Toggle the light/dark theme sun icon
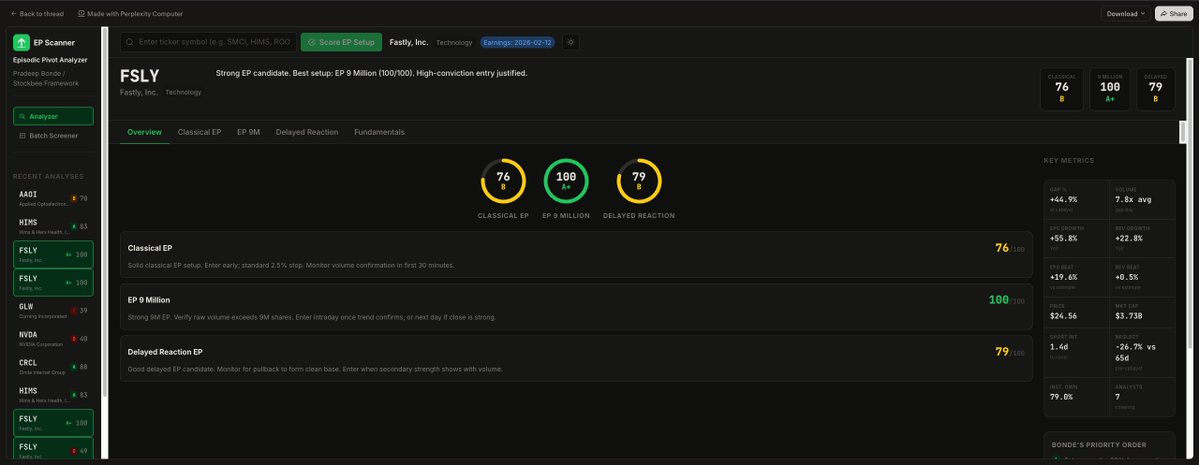Screen dimensions: 1199x465 point(570,42)
